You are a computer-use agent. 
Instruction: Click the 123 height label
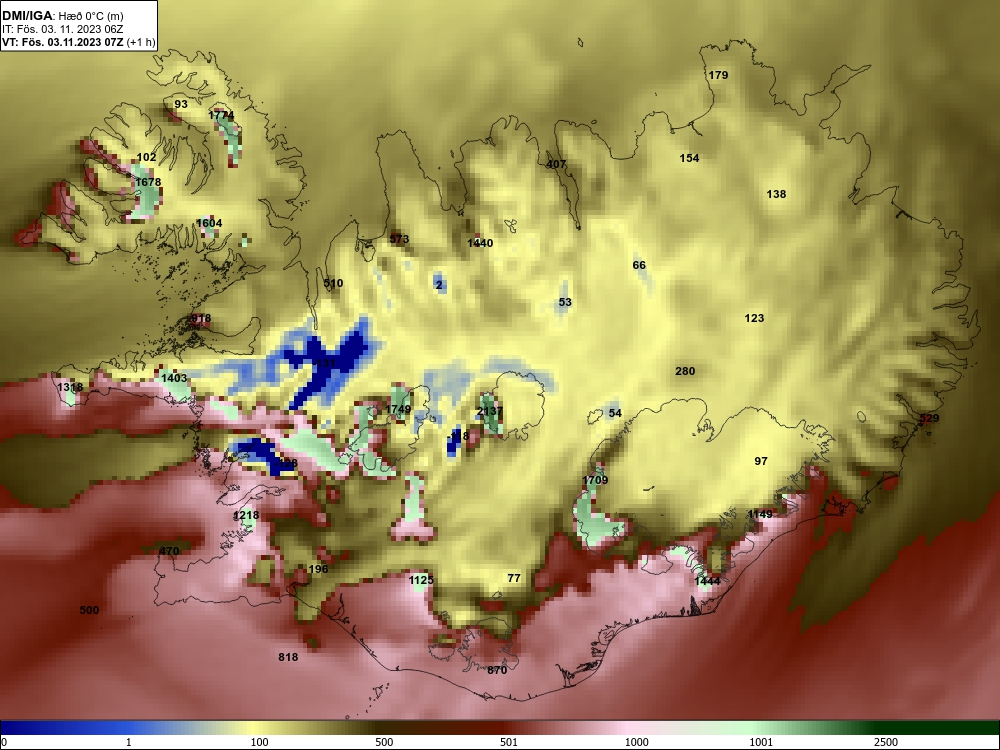pyautogui.click(x=754, y=318)
